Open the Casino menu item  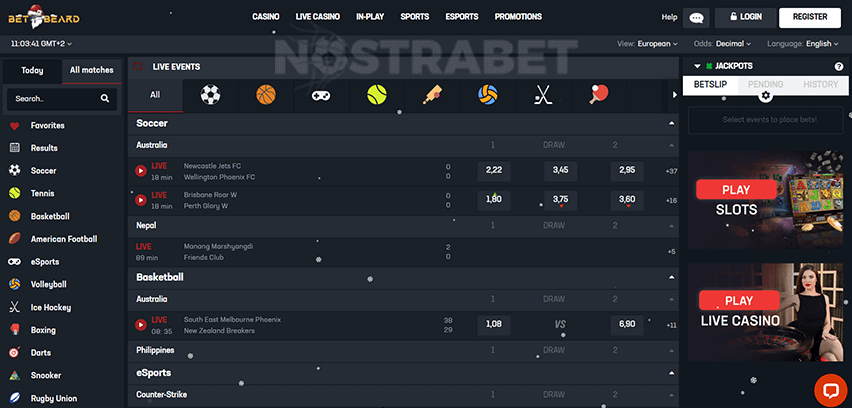(266, 17)
